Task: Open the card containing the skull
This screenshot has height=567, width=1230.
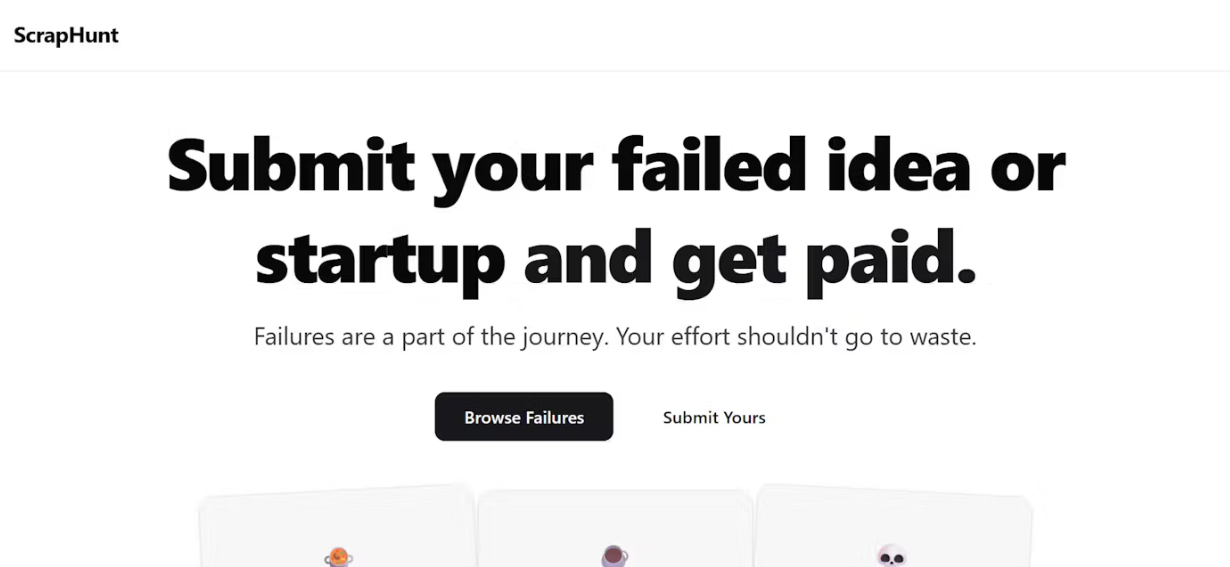Action: coord(893,527)
